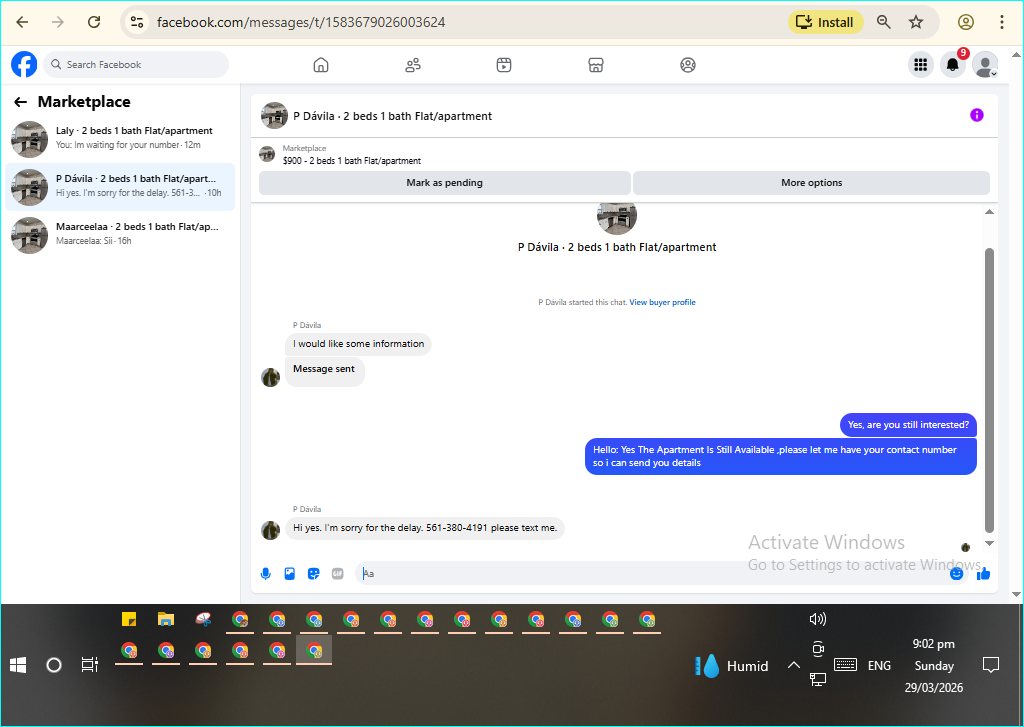Choose a GIF with the GIF icon
Viewport: 1024px width, 727px height.
pyautogui.click(x=338, y=574)
